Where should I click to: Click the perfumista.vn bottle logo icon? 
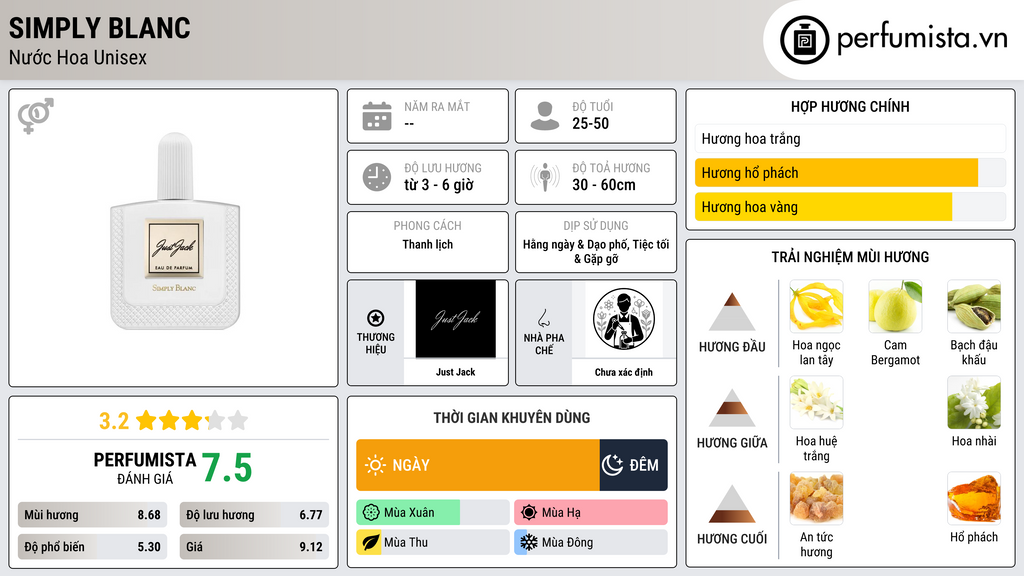pos(804,40)
